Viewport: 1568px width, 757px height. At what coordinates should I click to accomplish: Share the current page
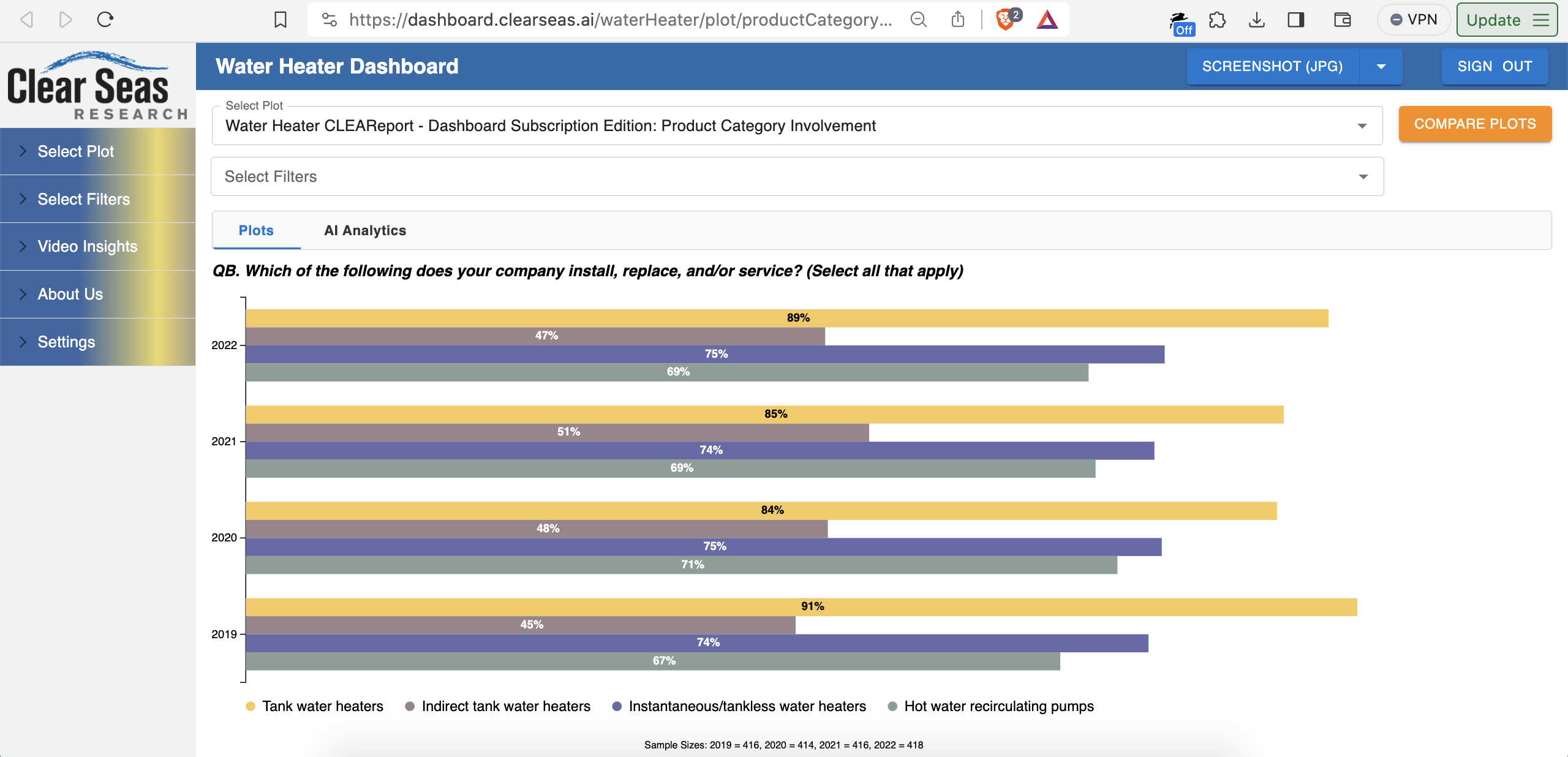pyautogui.click(x=959, y=19)
